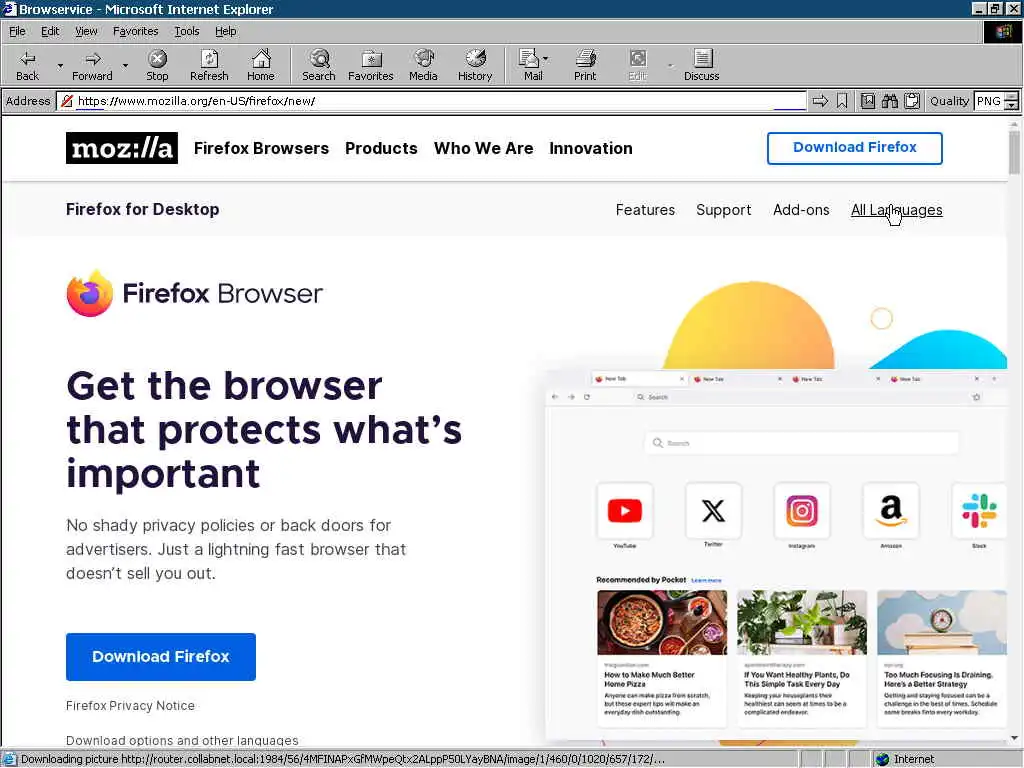Click the Instagram tile in the preview
Image resolution: width=1024 pixels, height=768 pixels.
click(801, 511)
